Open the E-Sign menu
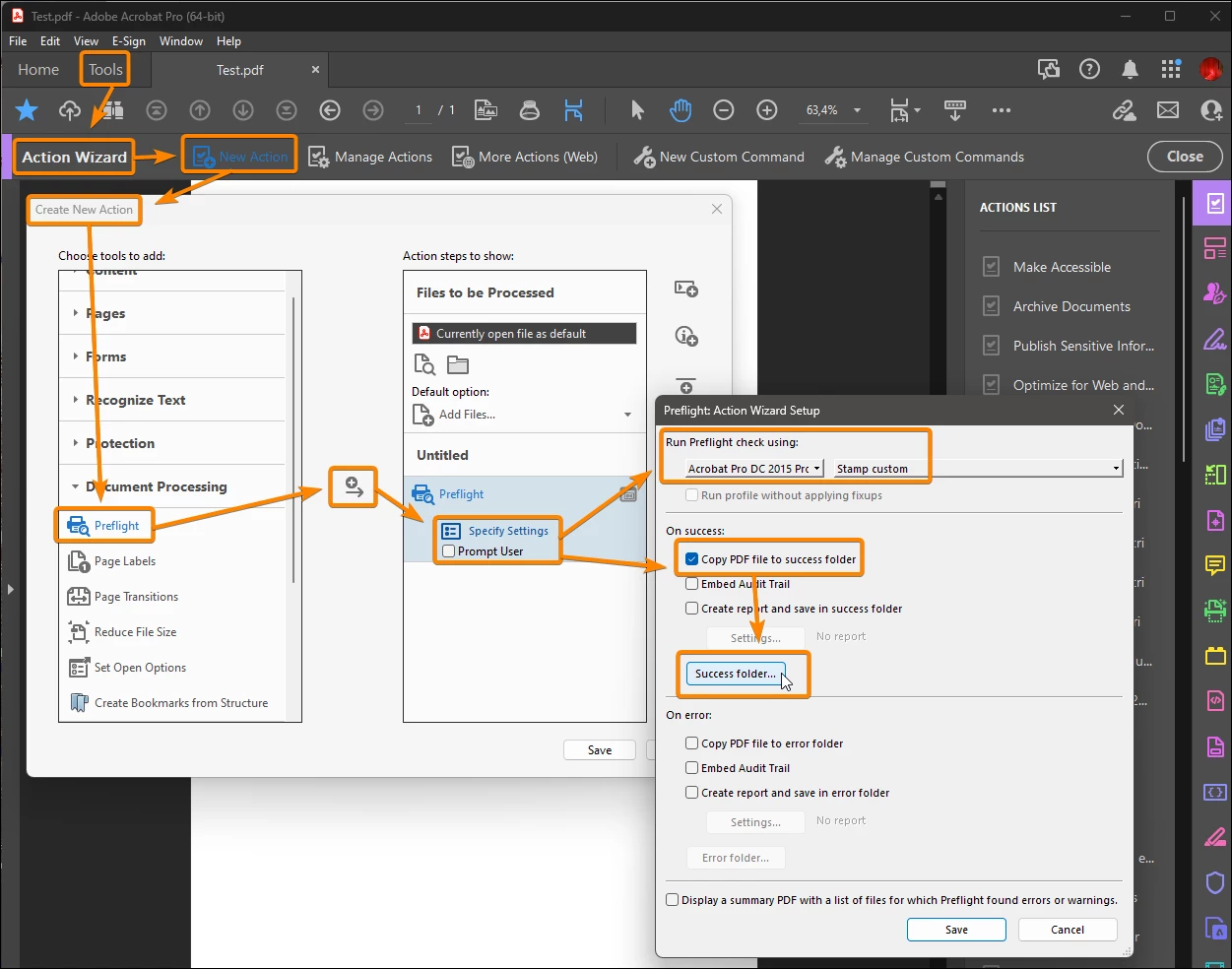The image size is (1232, 969). 129,41
